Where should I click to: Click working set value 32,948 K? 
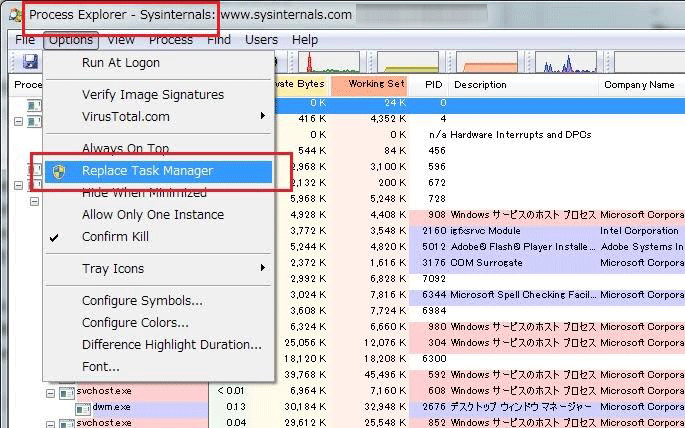tap(385, 407)
